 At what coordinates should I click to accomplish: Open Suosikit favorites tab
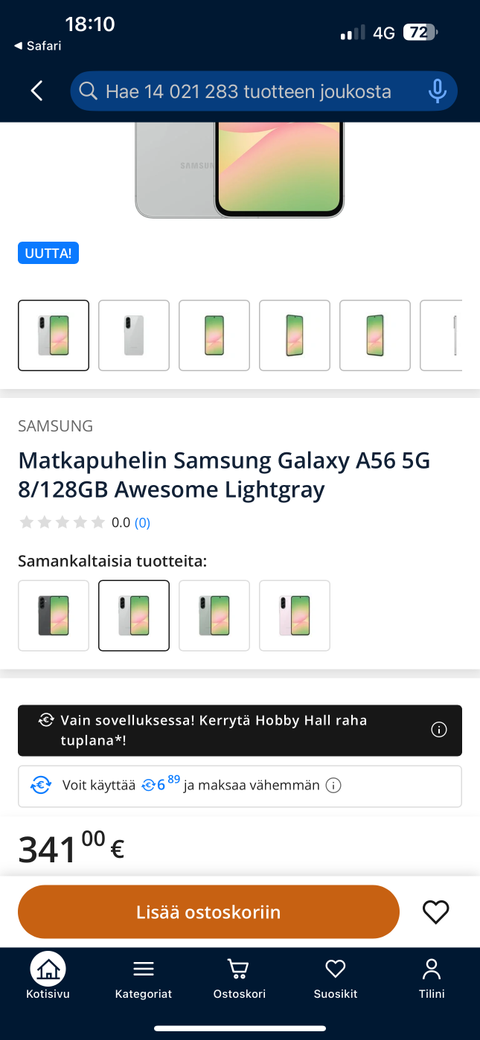335,976
